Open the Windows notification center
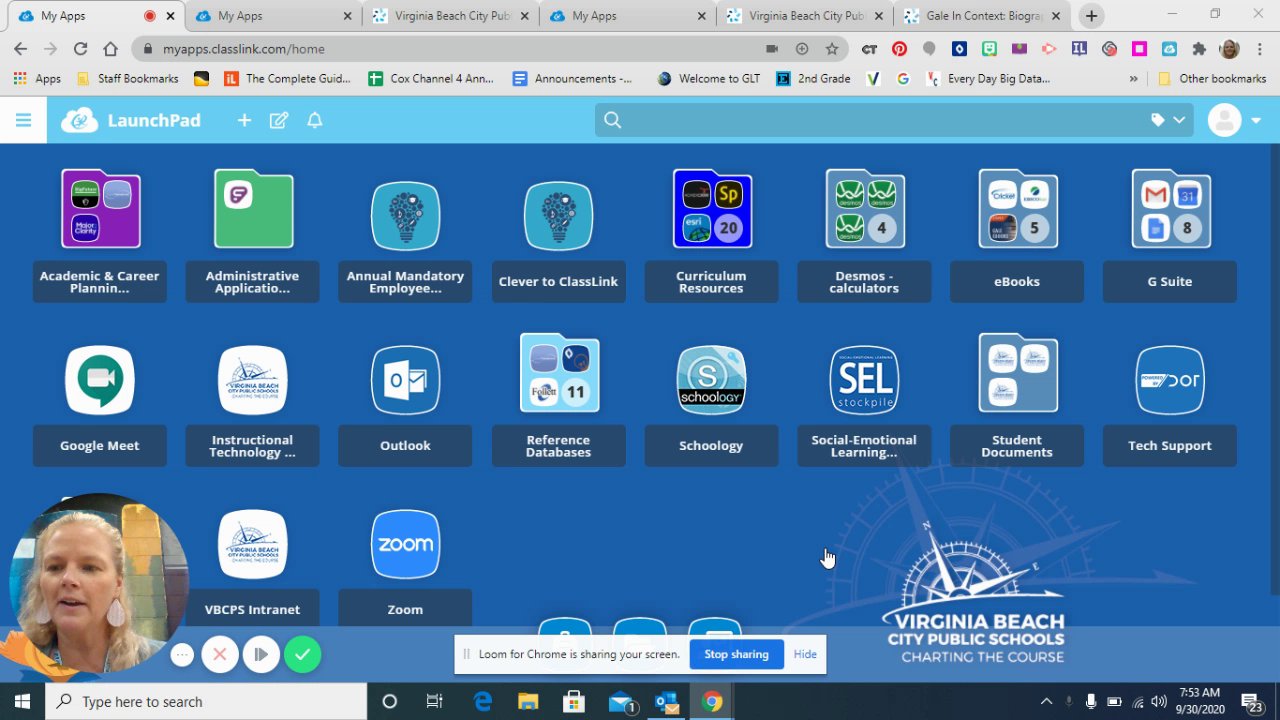The height and width of the screenshot is (720, 1280). [x=1251, y=701]
